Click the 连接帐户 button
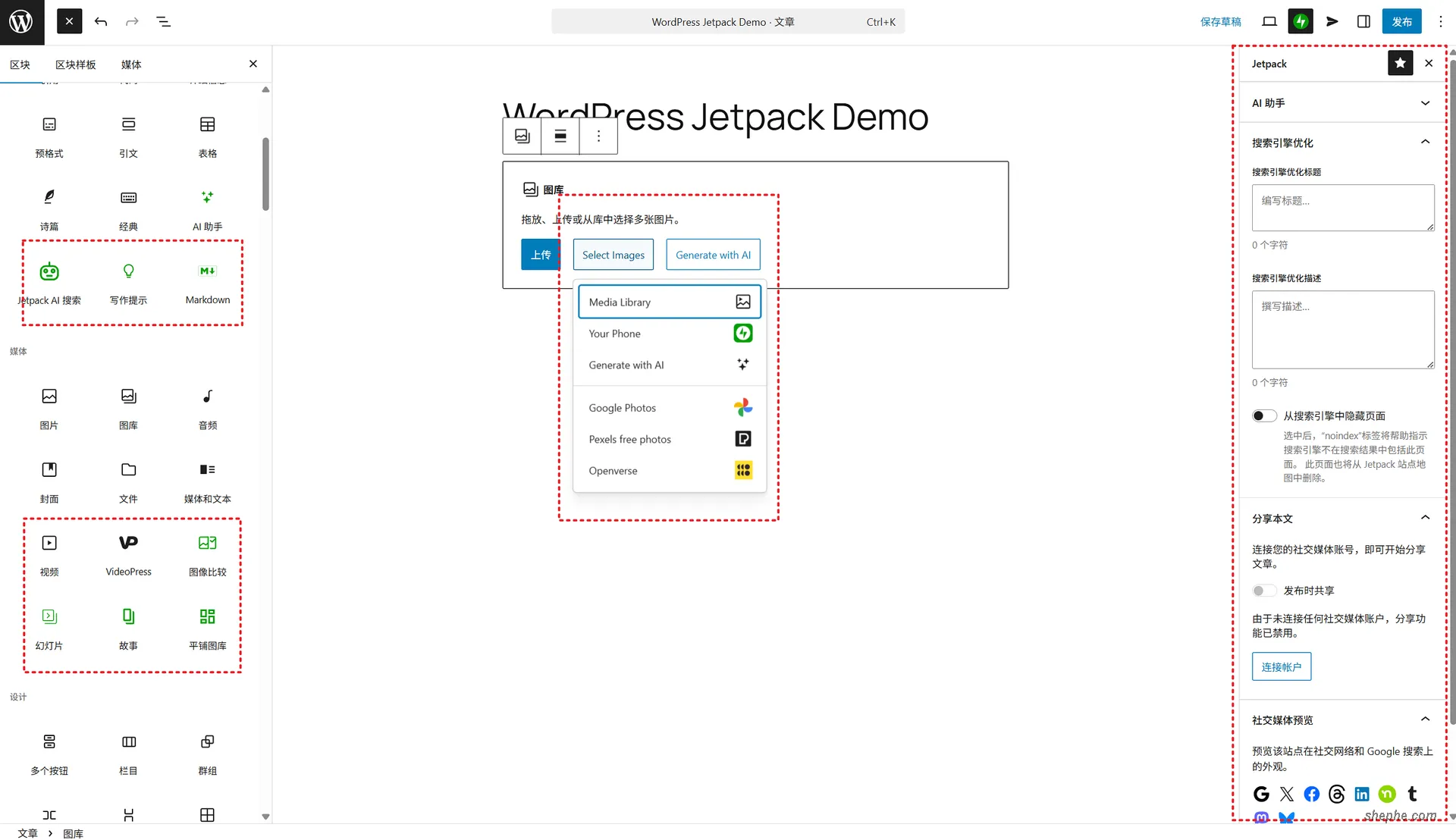The height and width of the screenshot is (840, 1456). (x=1281, y=666)
